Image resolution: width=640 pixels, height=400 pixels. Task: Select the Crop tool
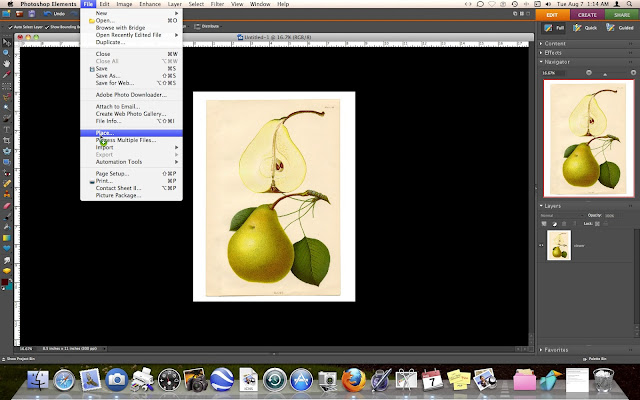pyautogui.click(x=7, y=140)
